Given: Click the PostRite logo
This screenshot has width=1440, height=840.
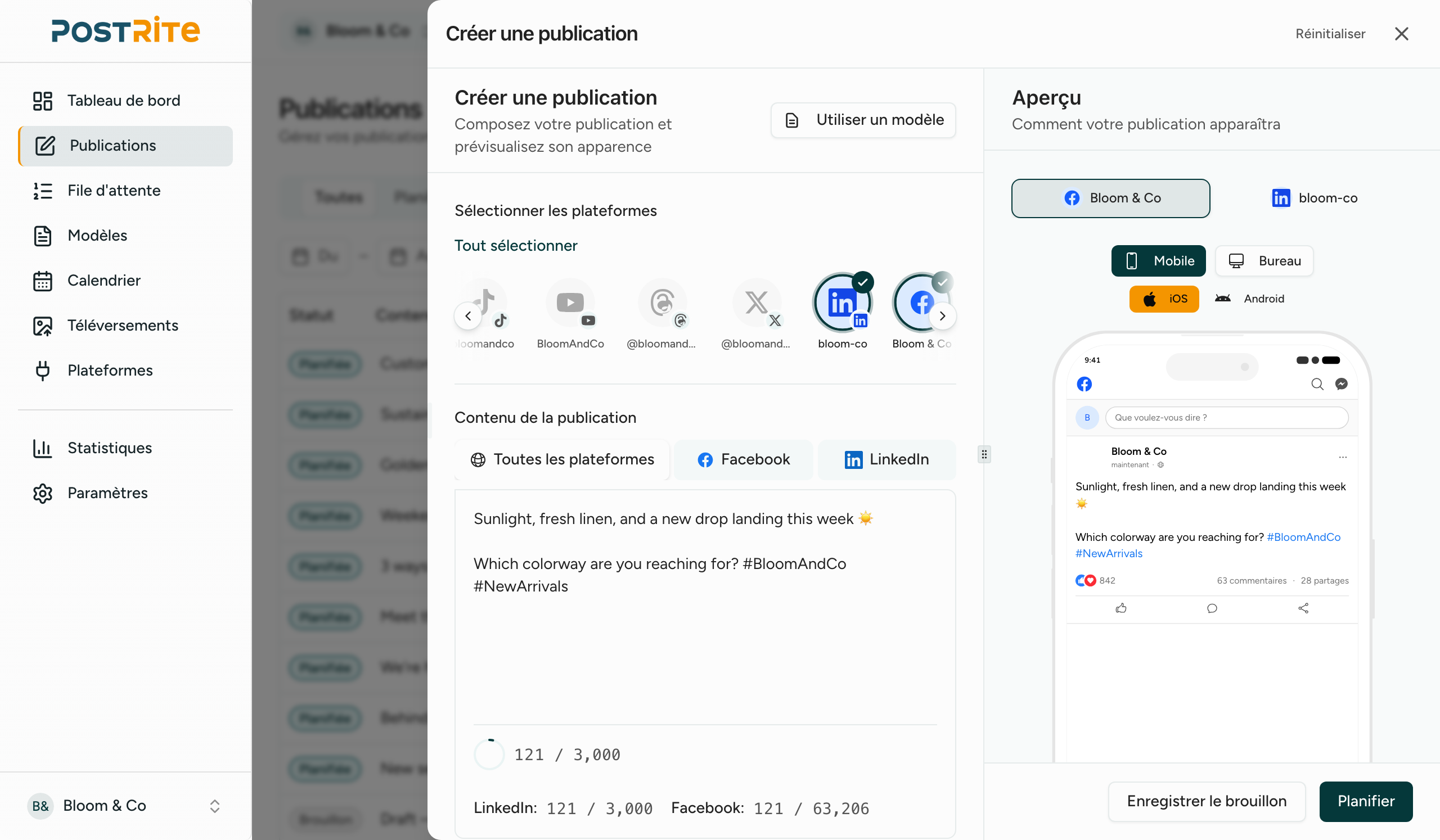Looking at the screenshot, I should tap(125, 30).
